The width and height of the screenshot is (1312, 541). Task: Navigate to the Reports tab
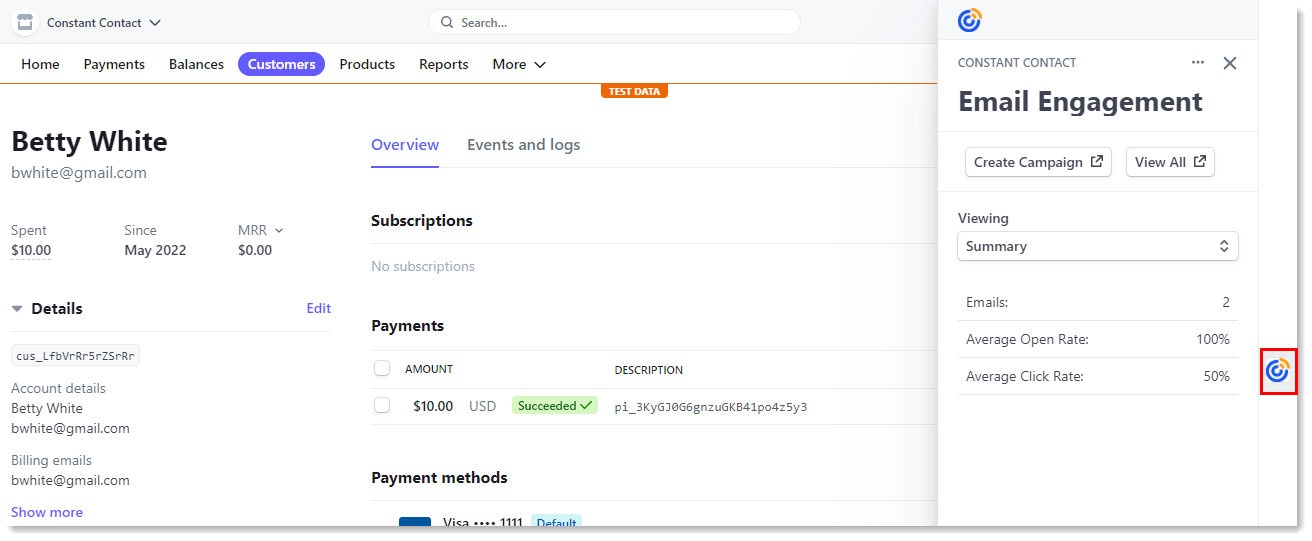pos(444,64)
